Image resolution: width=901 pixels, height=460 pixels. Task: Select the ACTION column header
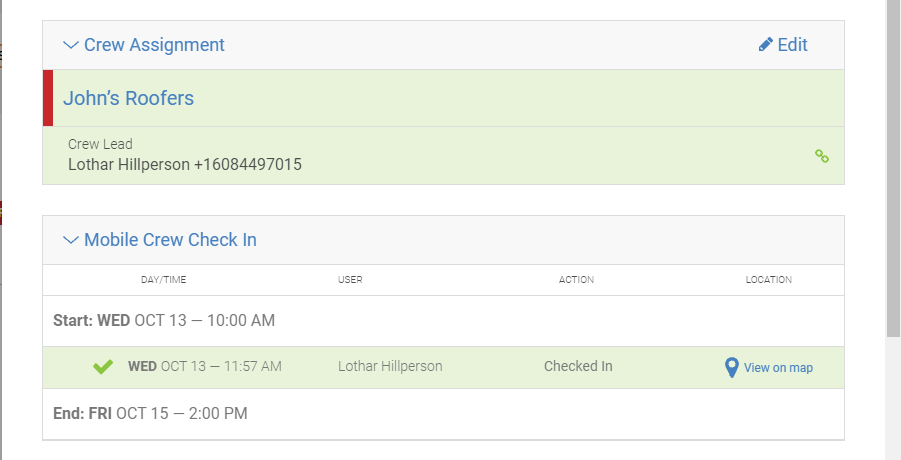pos(576,280)
